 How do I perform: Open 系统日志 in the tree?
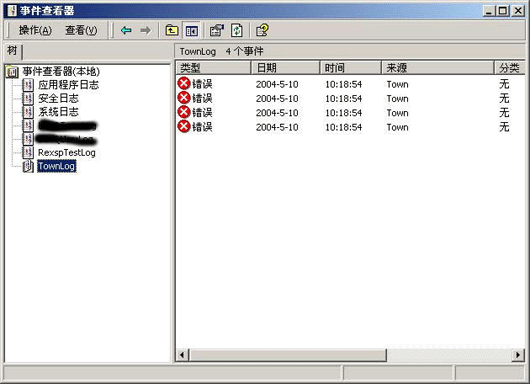pyautogui.click(x=58, y=112)
